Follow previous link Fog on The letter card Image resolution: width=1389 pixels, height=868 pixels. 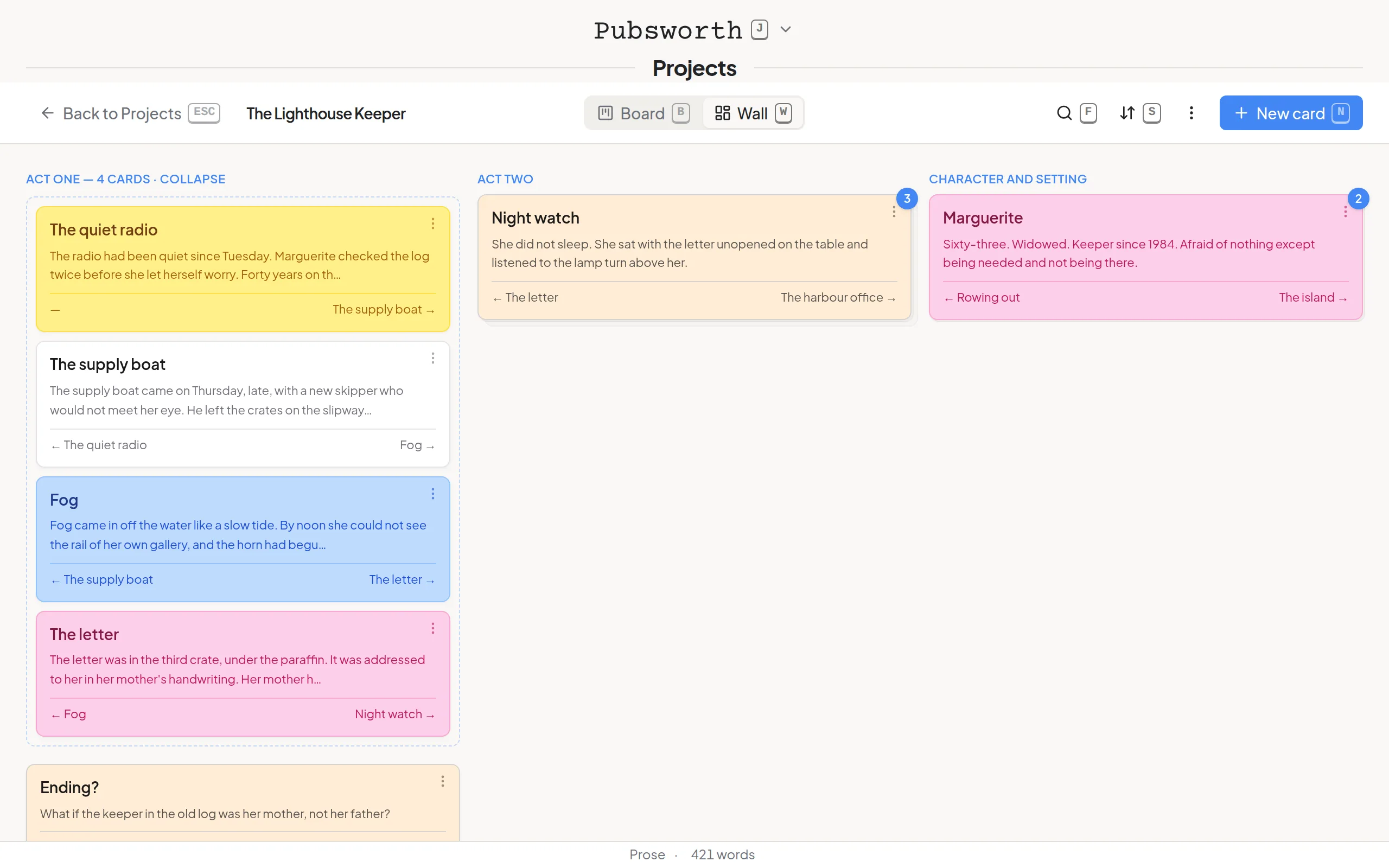click(x=68, y=714)
